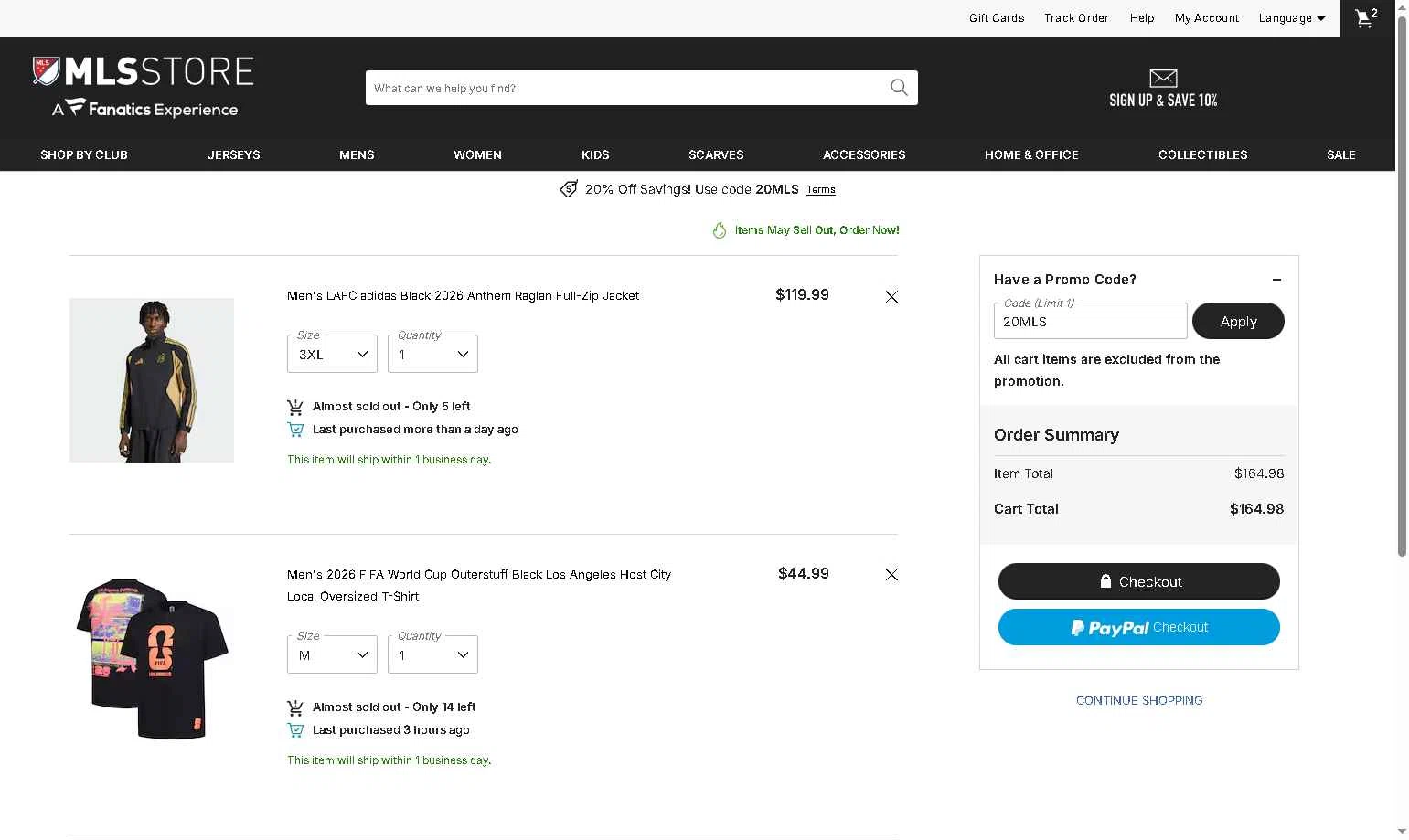The image size is (1409, 840).
Task: Open Quantity dropdown for World Cup T-Shirt
Action: [432, 654]
